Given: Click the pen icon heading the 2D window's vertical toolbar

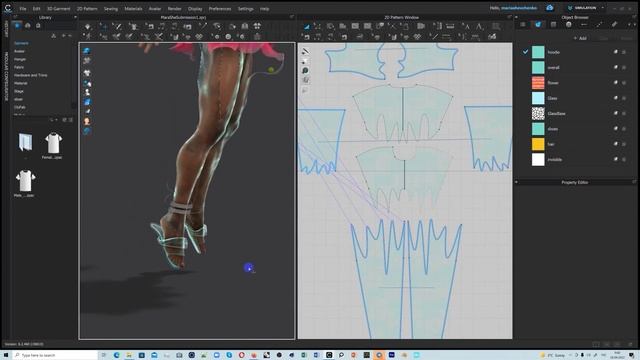Looking at the screenshot, I should pos(305,51).
